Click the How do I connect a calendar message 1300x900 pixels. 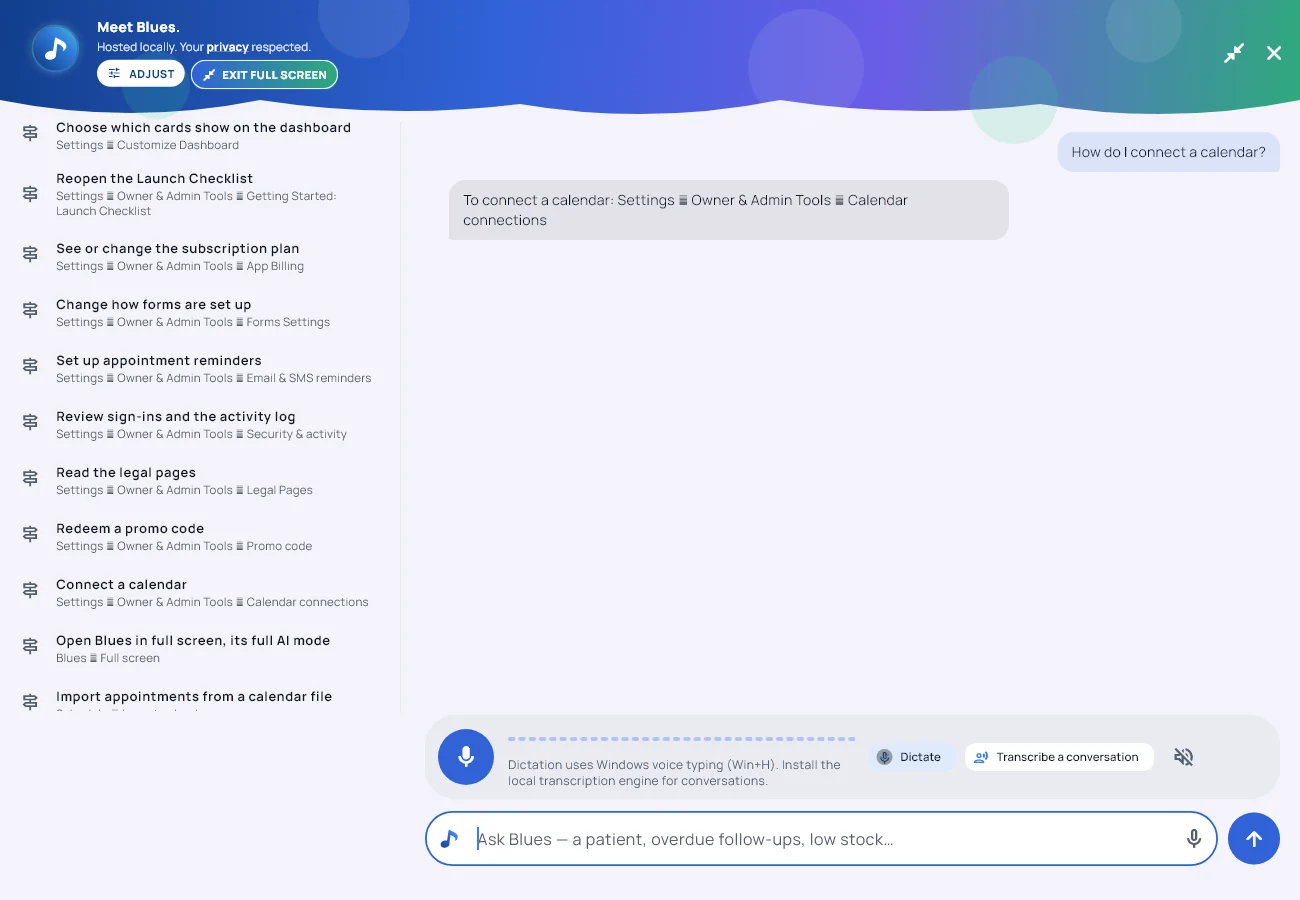1169,152
